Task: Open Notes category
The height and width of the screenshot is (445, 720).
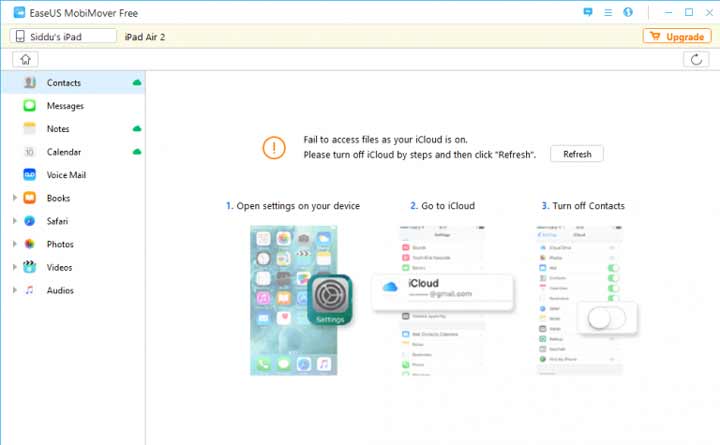Action: (x=73, y=129)
